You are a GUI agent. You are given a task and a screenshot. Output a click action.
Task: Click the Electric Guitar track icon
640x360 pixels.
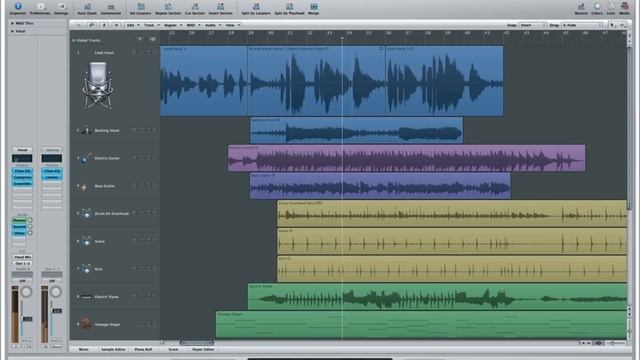85,158
